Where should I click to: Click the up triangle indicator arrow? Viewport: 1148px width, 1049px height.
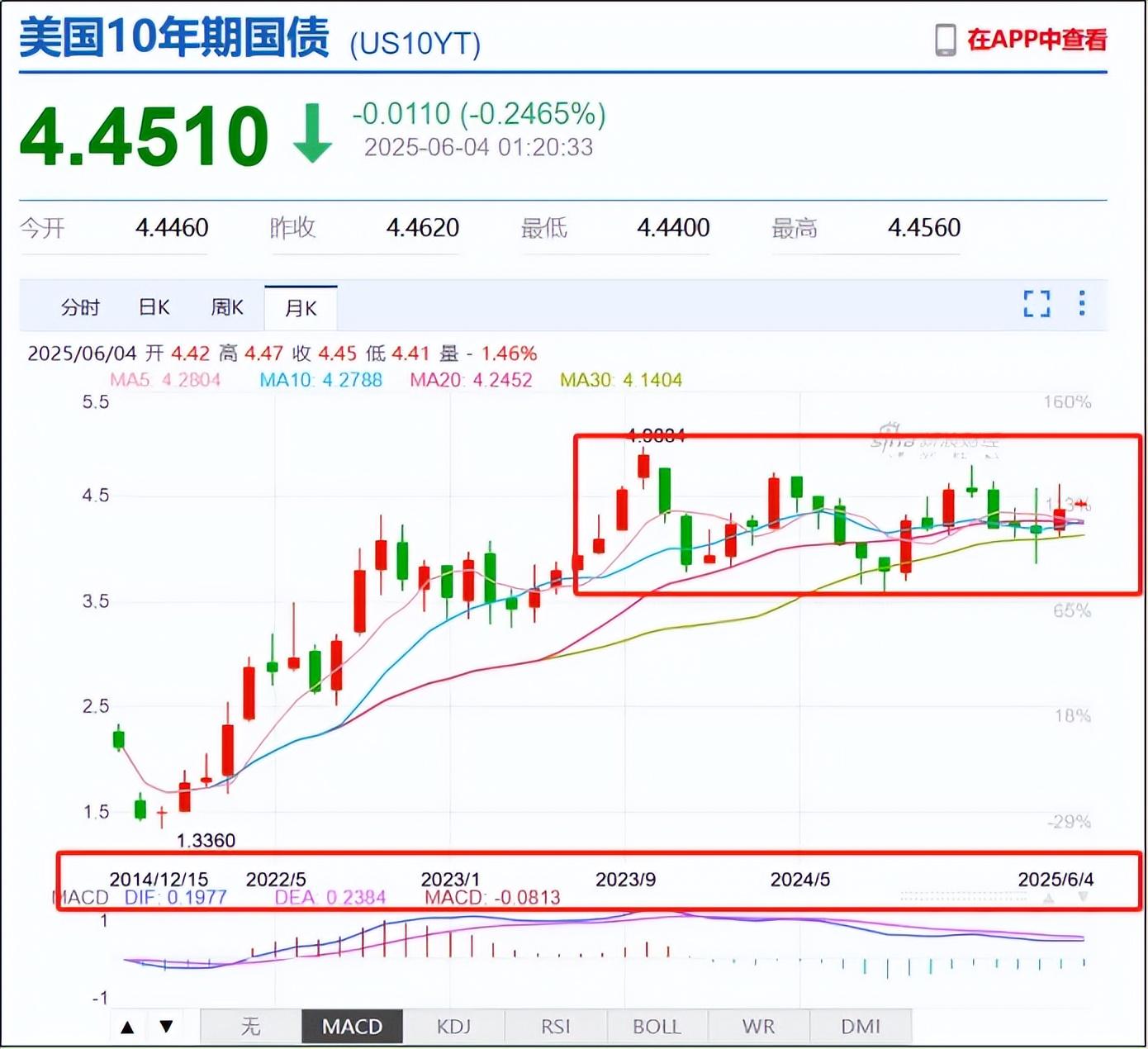pos(127,1027)
